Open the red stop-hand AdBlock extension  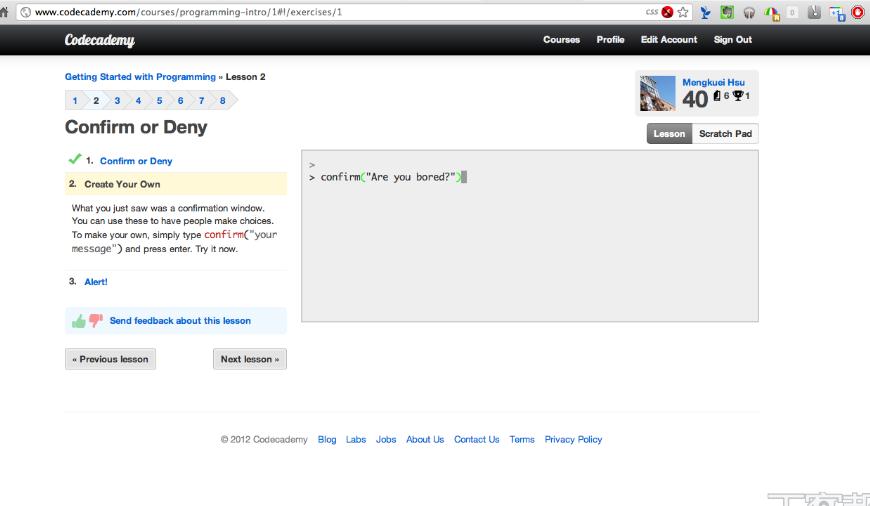[858, 12]
